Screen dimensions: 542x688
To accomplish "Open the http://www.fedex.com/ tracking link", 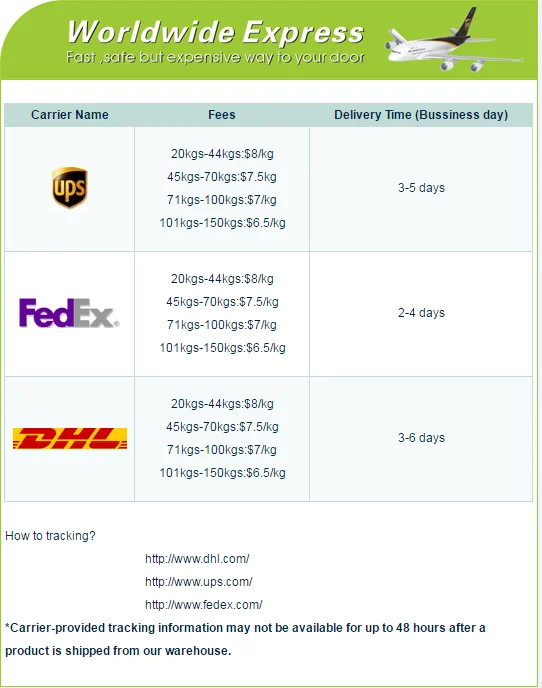I will pyautogui.click(x=204, y=605).
